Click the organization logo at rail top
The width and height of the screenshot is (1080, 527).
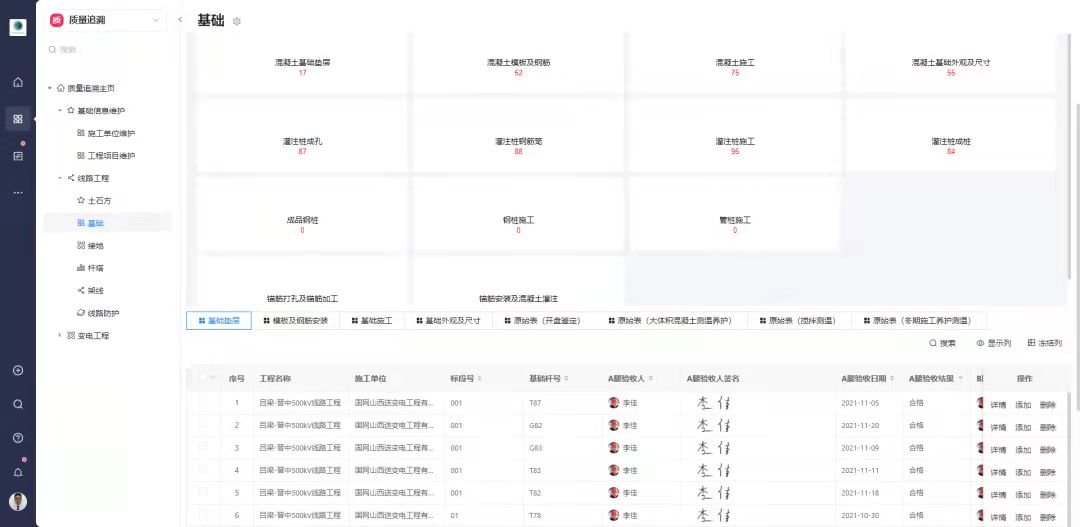(18, 28)
